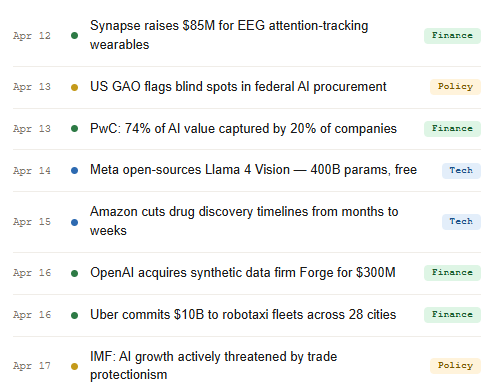Select Policy tag on IMF row
Screen dimensions: 496x392
[x=455, y=366]
